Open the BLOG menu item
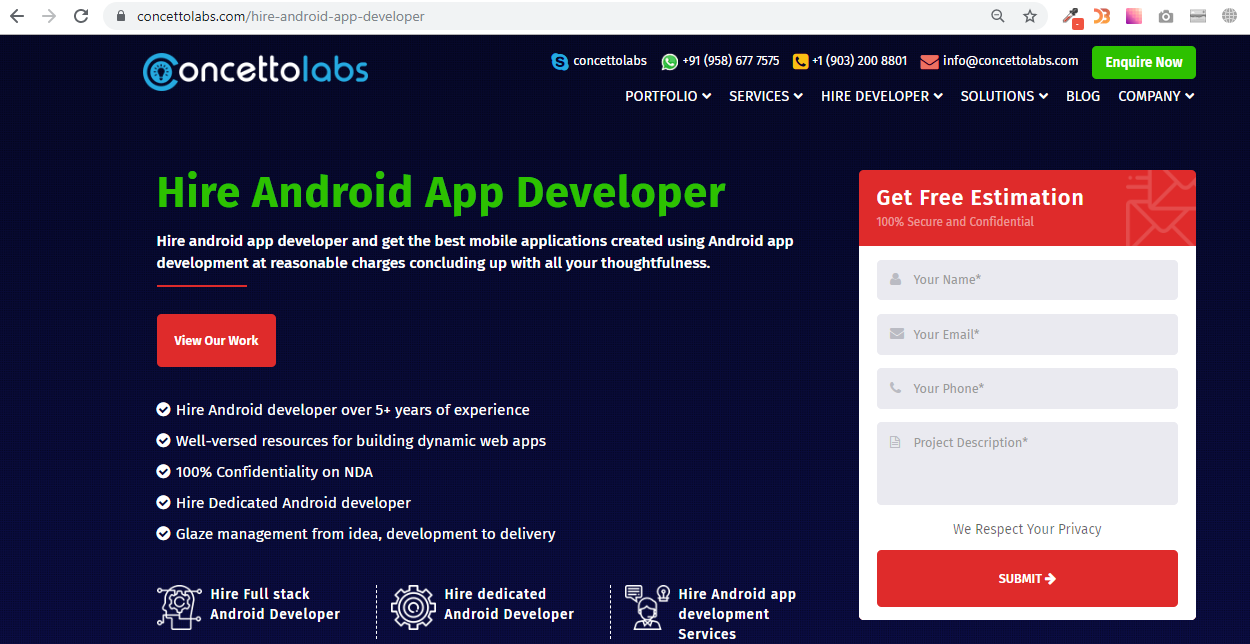The width and height of the screenshot is (1250, 644). click(x=1083, y=96)
